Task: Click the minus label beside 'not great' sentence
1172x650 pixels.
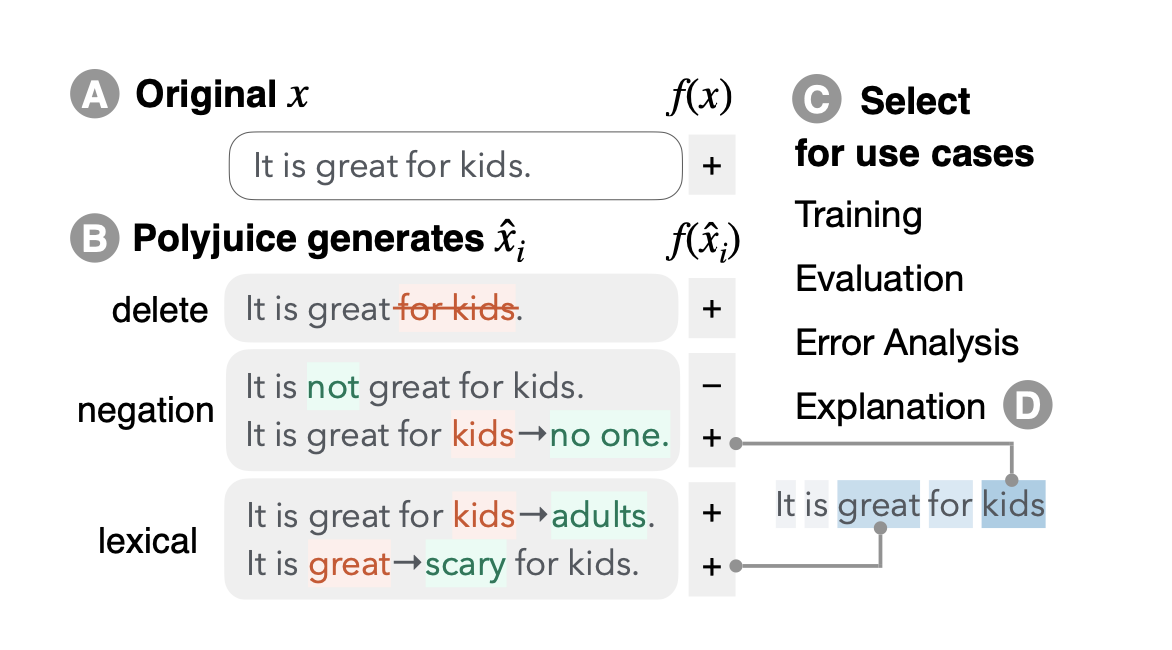Action: [x=712, y=385]
